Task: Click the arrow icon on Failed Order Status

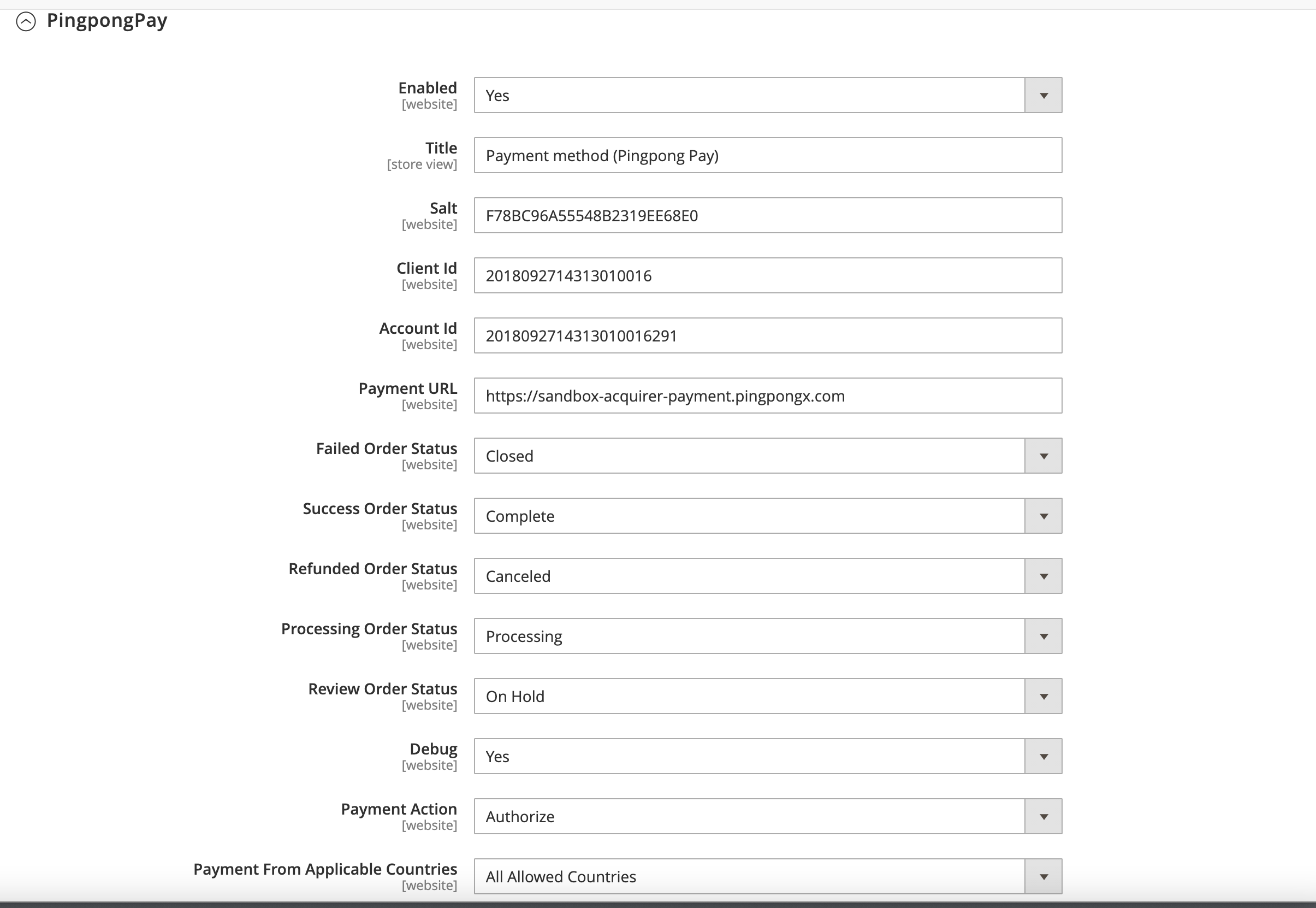Action: (1042, 455)
